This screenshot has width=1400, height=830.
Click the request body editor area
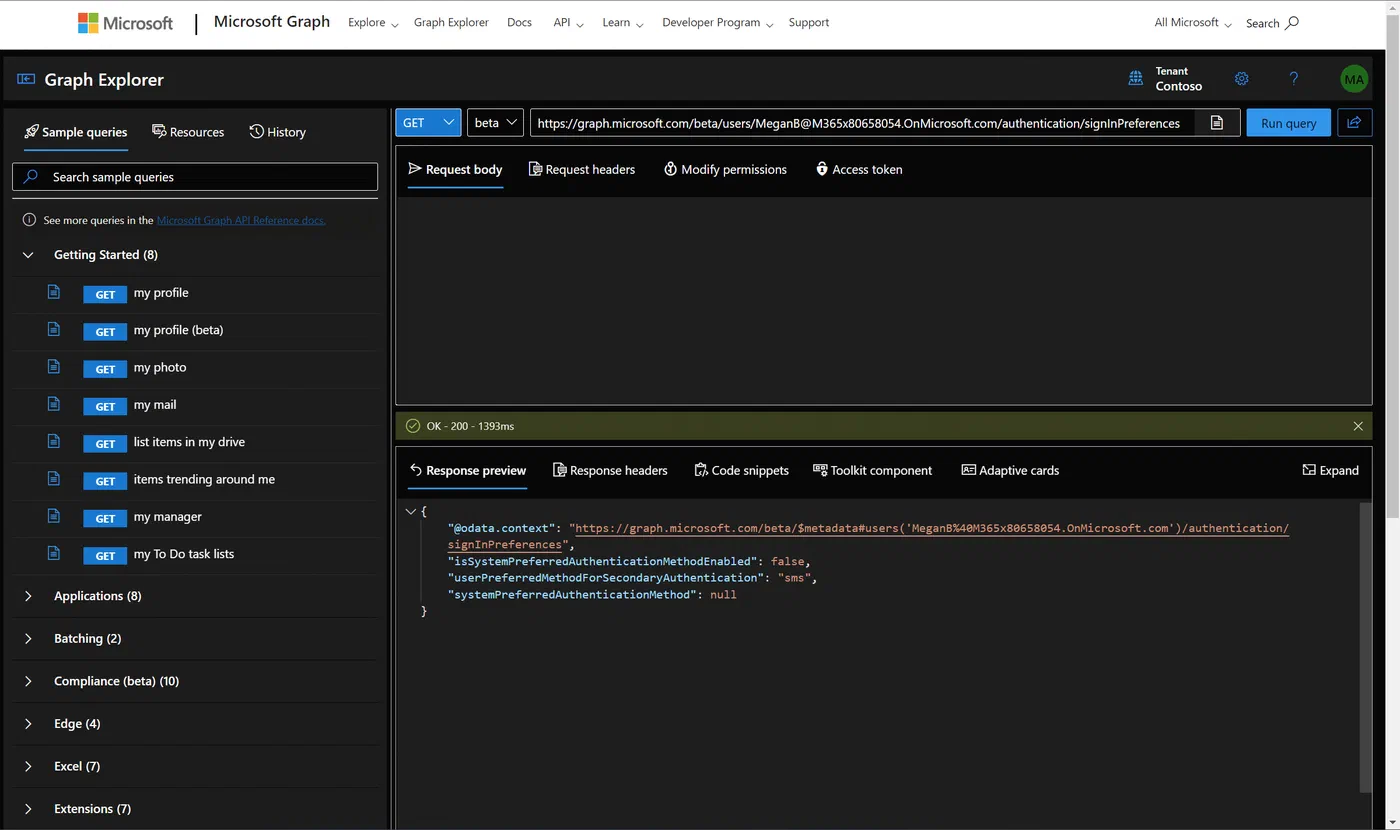(883, 300)
